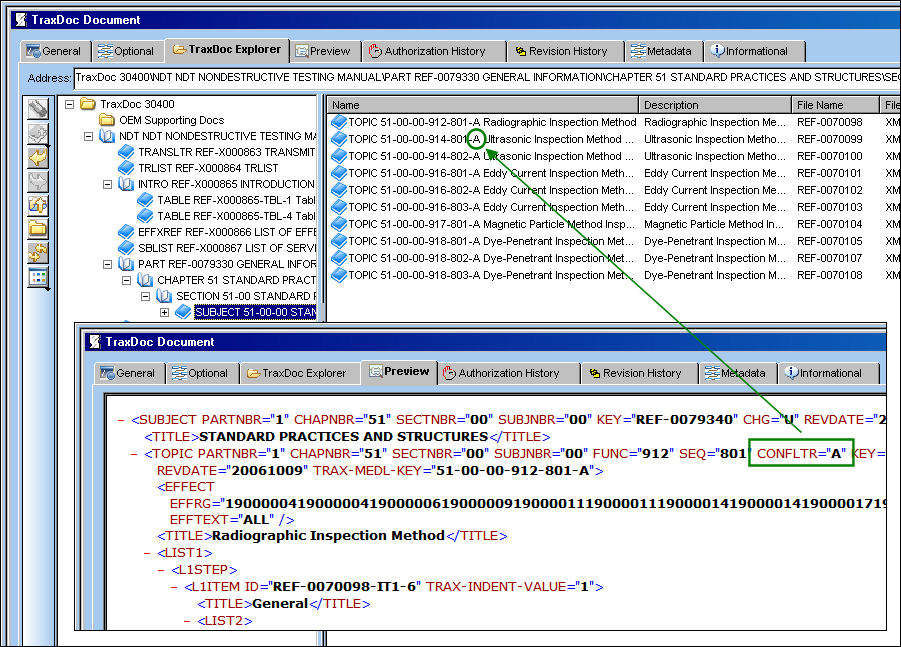Click the book icon beside SBLIST REF-X000867
The image size is (901, 647).
[x=126, y=248]
